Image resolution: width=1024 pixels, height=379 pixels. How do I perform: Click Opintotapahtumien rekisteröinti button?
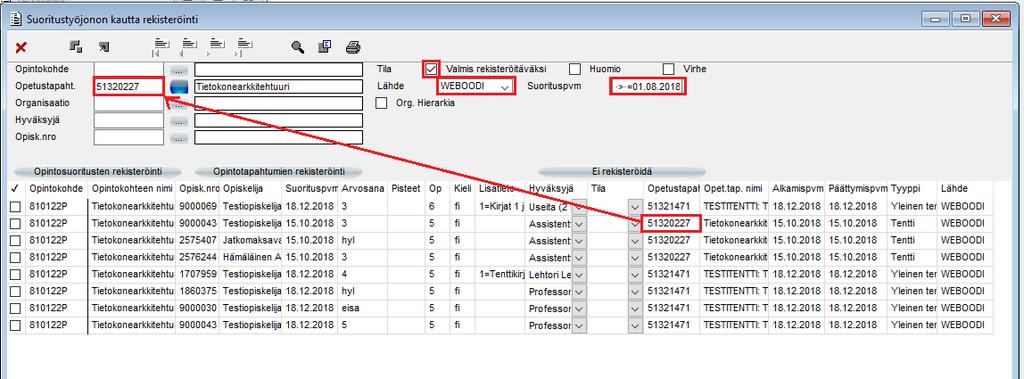(x=279, y=171)
